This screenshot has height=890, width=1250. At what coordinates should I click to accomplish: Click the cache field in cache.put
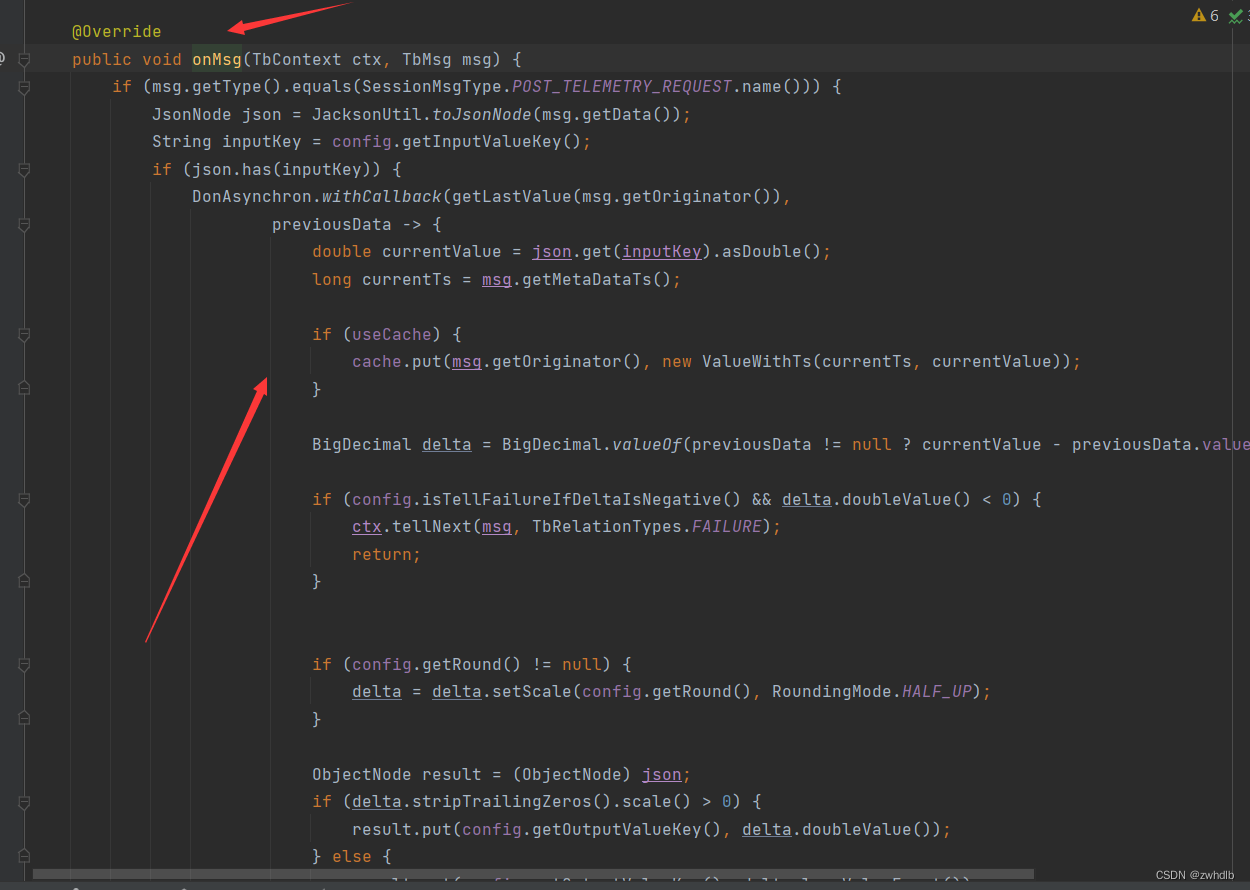pos(377,362)
